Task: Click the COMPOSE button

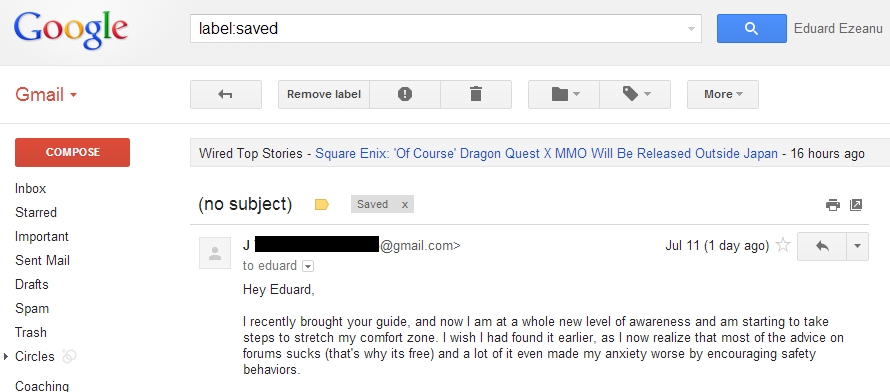Action: coord(73,152)
